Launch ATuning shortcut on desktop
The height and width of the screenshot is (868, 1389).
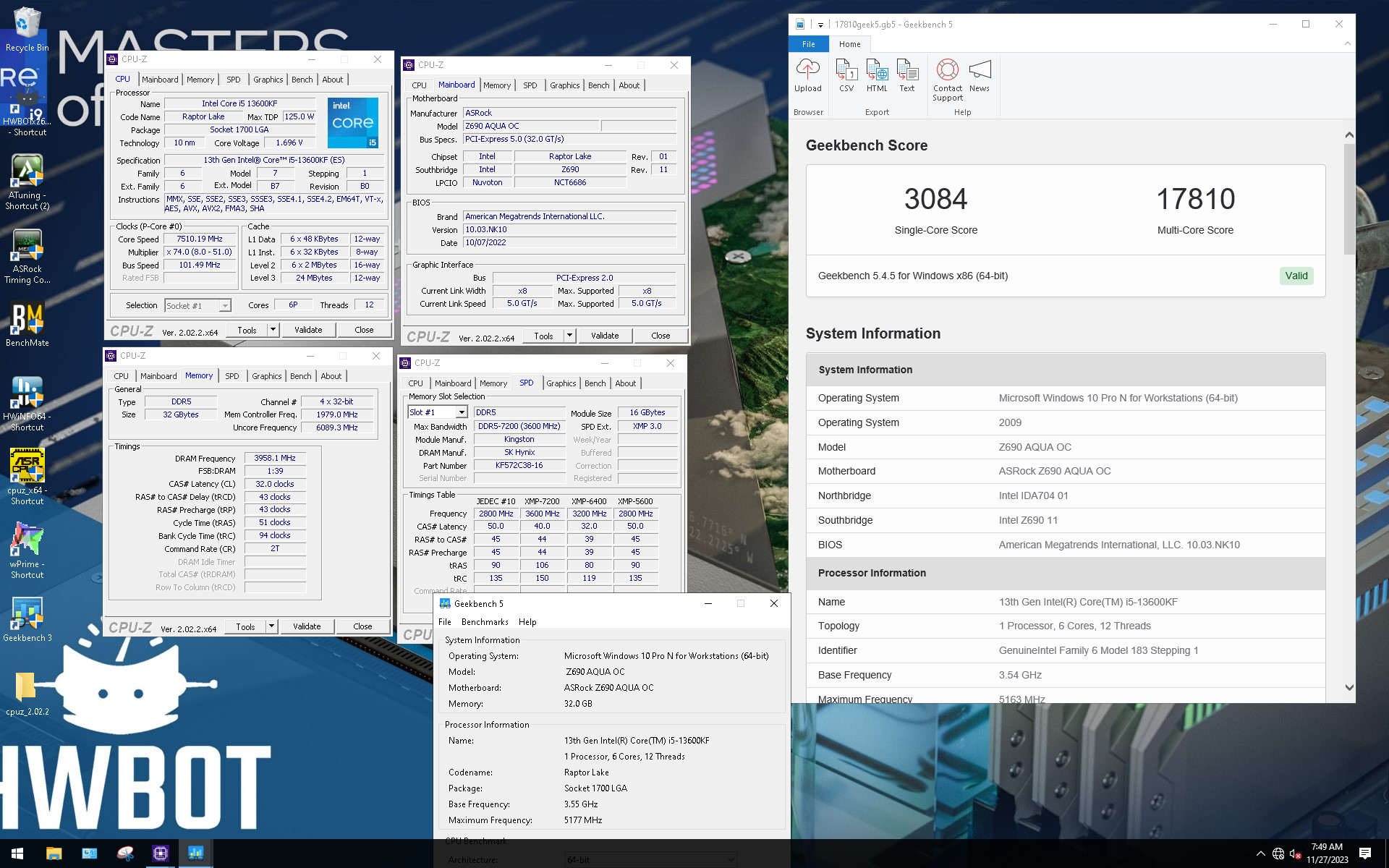(27, 182)
